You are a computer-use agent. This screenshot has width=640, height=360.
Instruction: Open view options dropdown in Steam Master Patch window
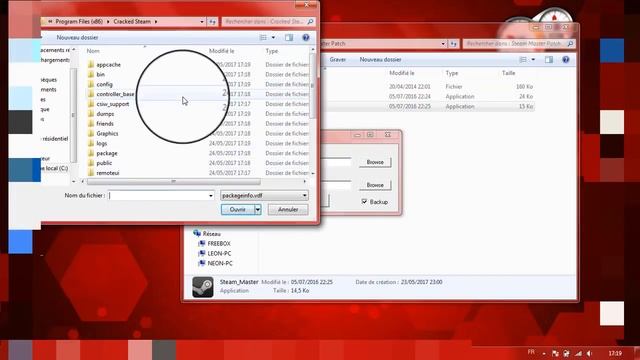tap(533, 60)
